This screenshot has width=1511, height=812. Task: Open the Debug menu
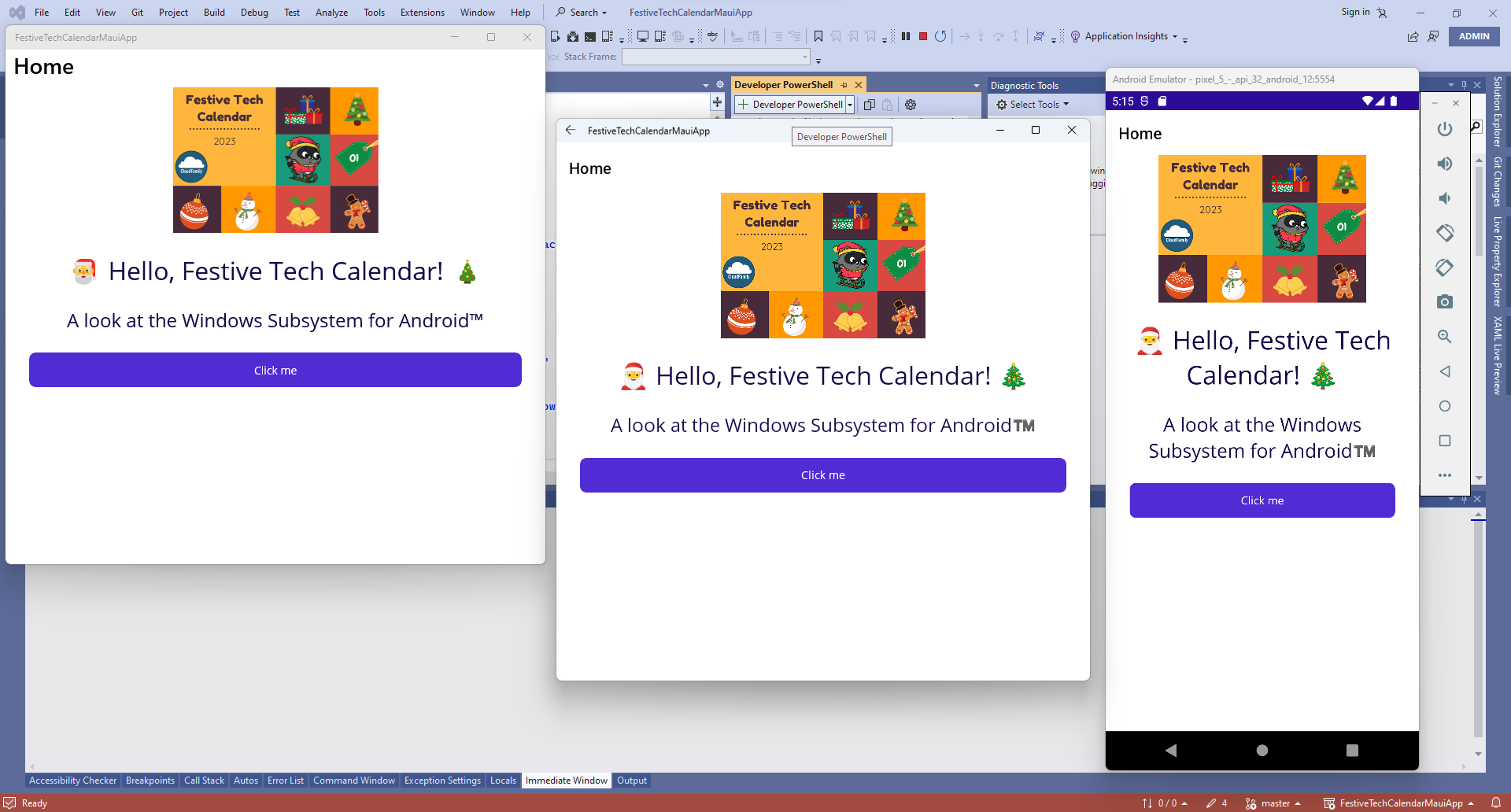click(x=254, y=13)
